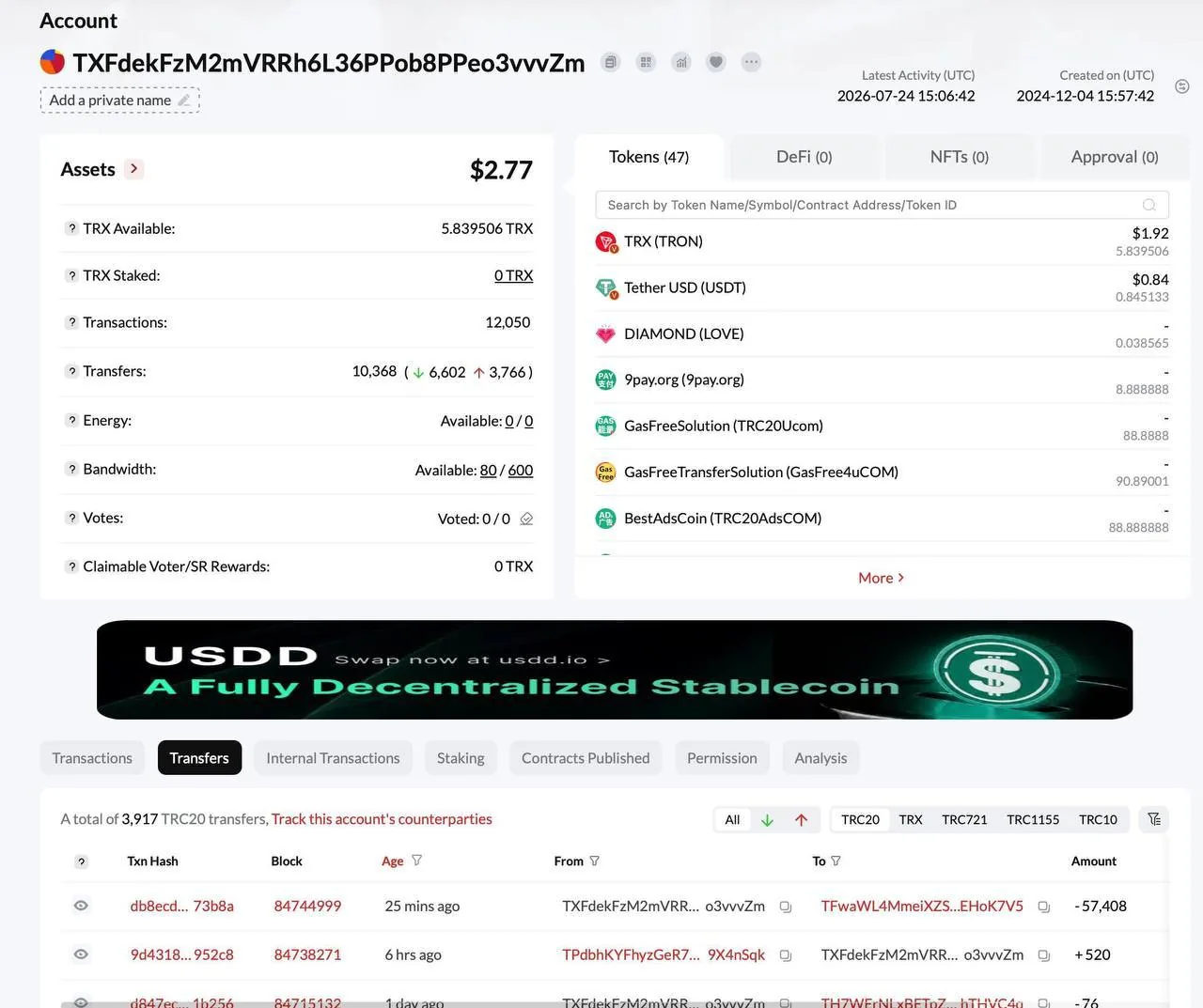Open transaction hash db8ecd...73b8a

pos(181,907)
